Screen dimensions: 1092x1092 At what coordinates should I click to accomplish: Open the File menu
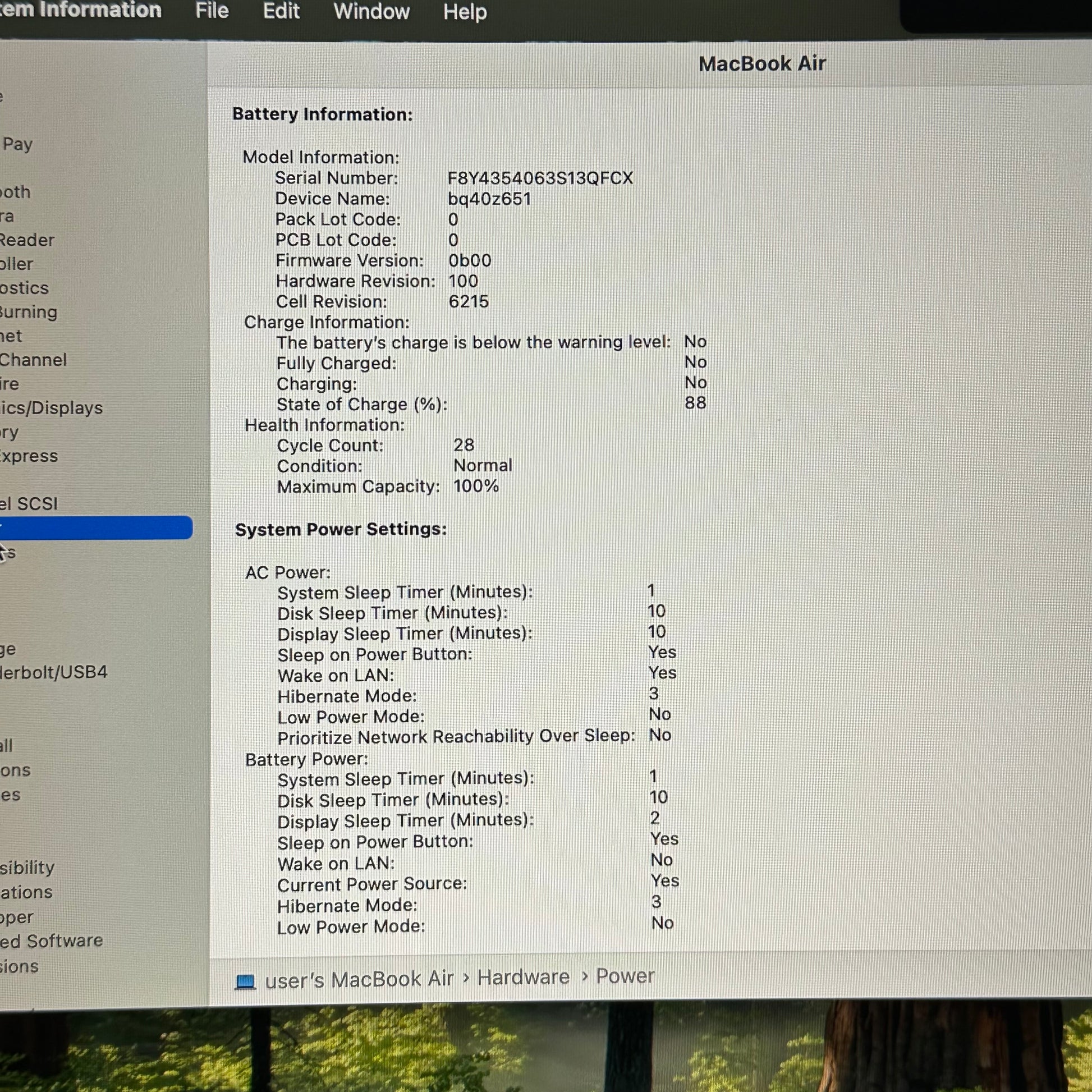(212, 11)
